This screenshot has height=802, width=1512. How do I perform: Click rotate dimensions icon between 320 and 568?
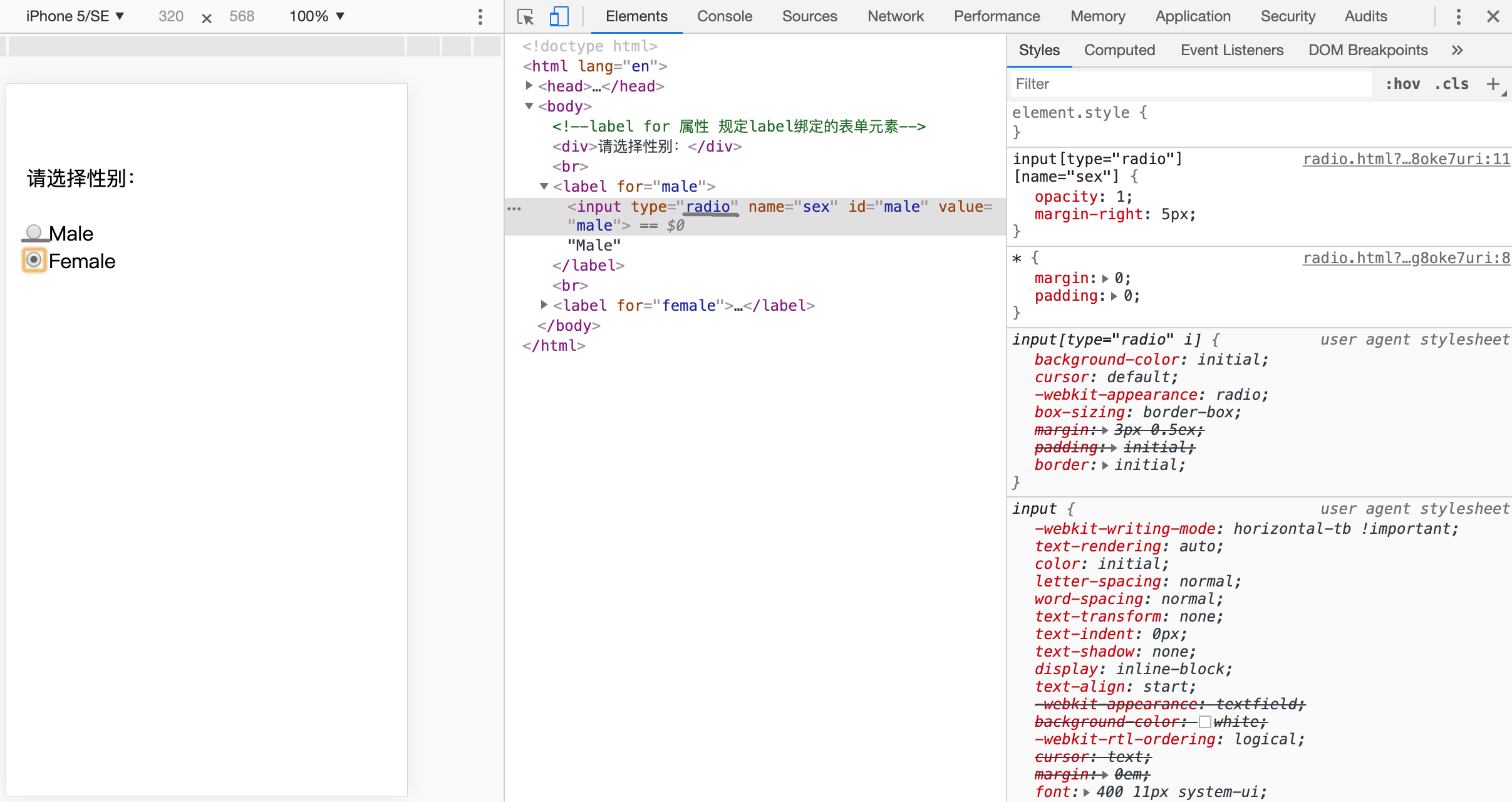206,18
